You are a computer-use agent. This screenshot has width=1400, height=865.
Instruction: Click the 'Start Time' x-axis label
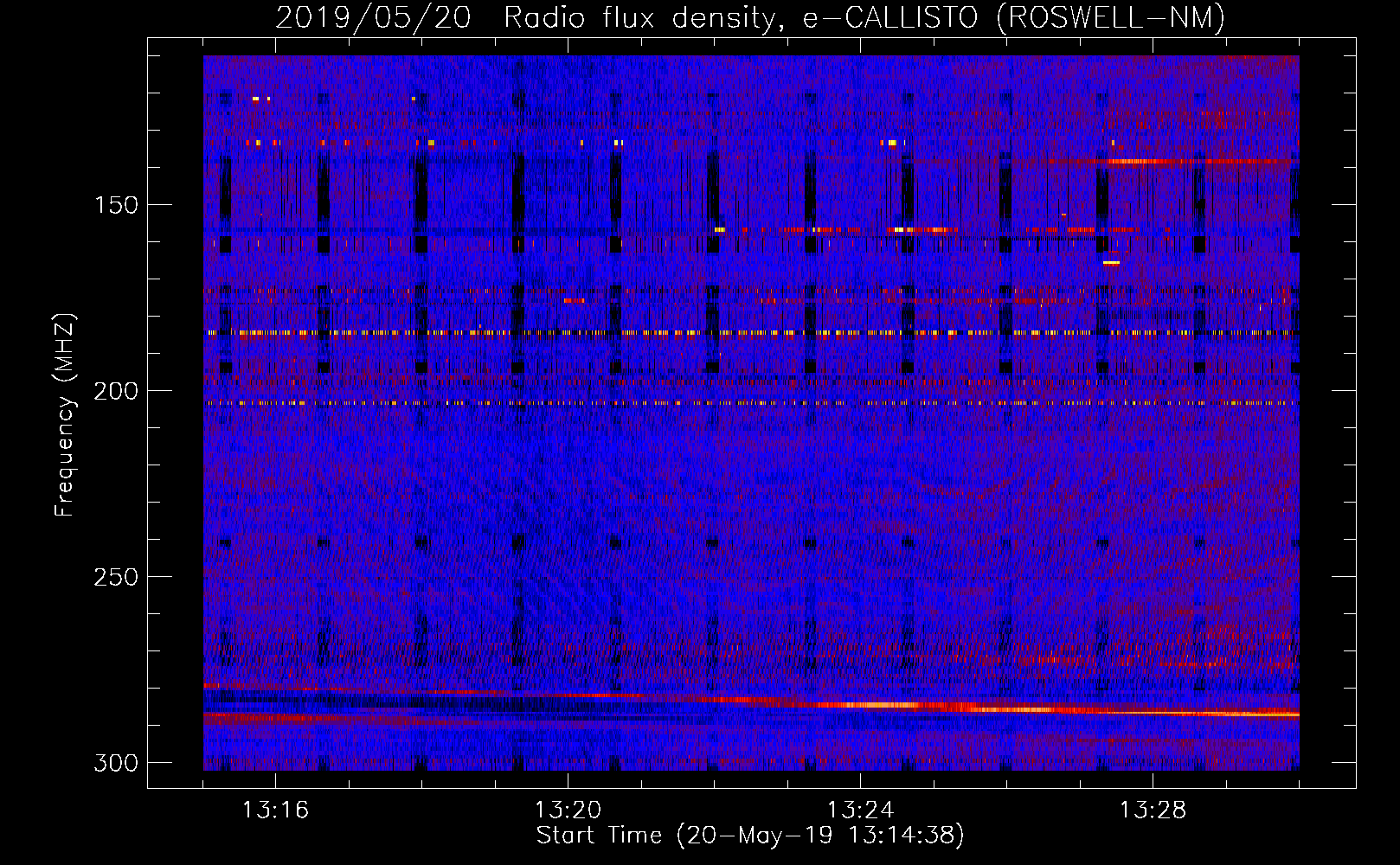[599, 836]
